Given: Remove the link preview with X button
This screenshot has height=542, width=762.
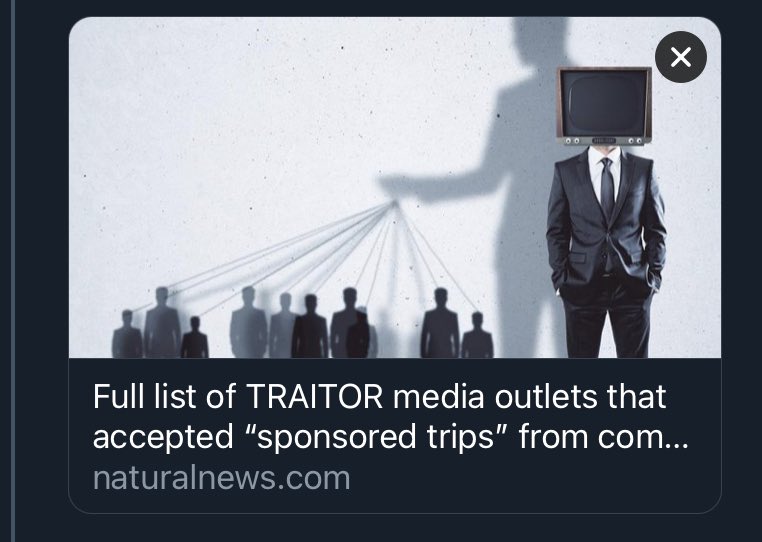Looking at the screenshot, I should coord(680,57).
